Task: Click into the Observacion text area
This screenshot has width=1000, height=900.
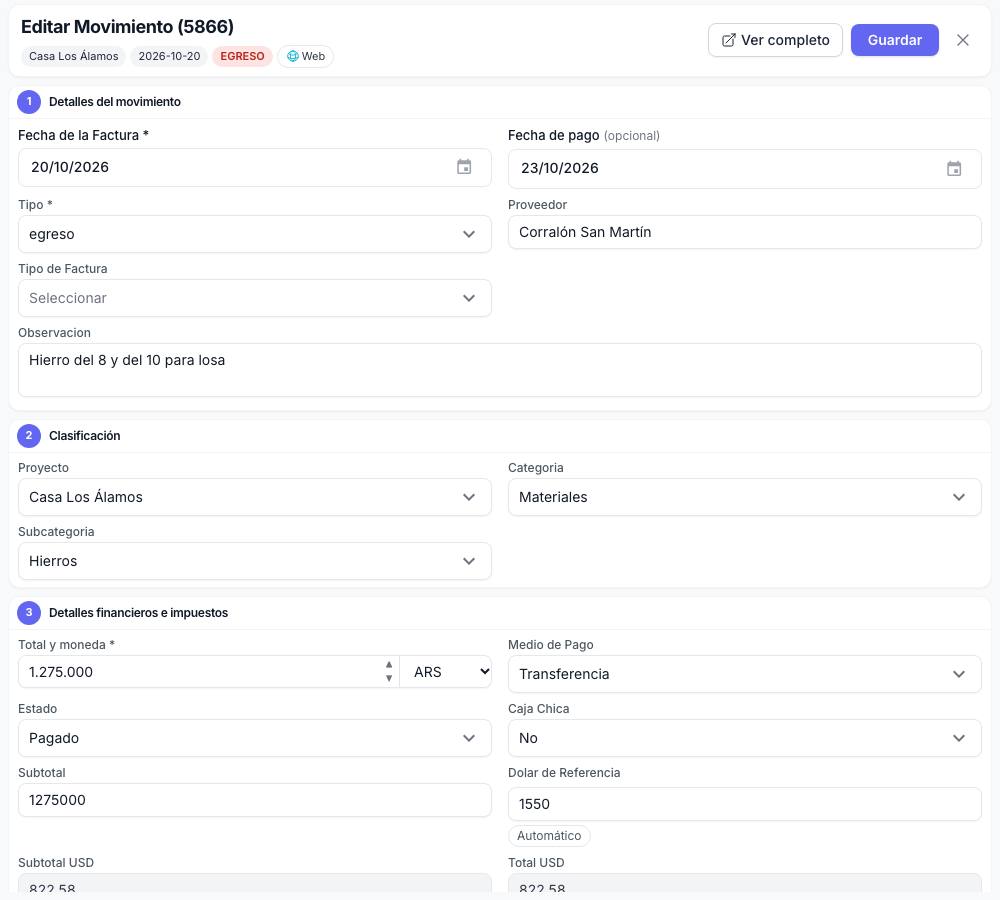Action: (x=499, y=370)
